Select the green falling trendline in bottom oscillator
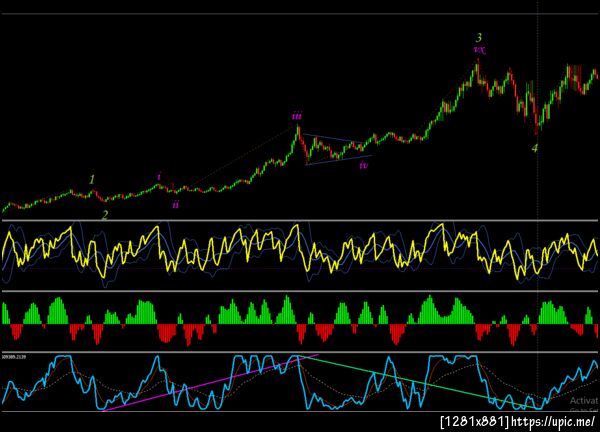Screen dimensions: 600x432 tap(419, 381)
